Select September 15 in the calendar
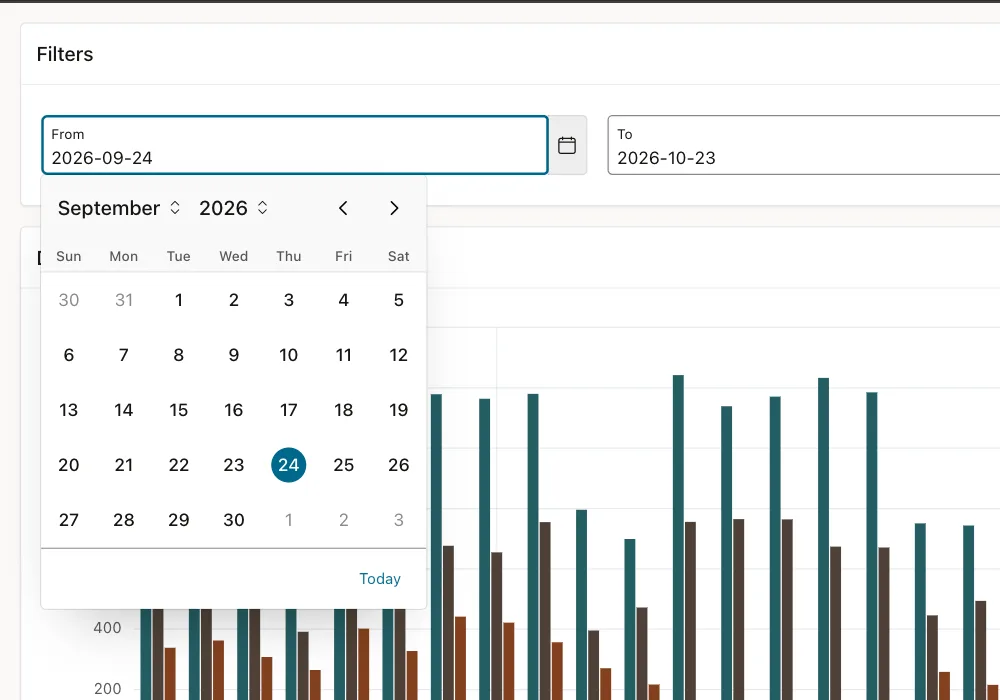Image resolution: width=1000 pixels, height=700 pixels. (179, 410)
